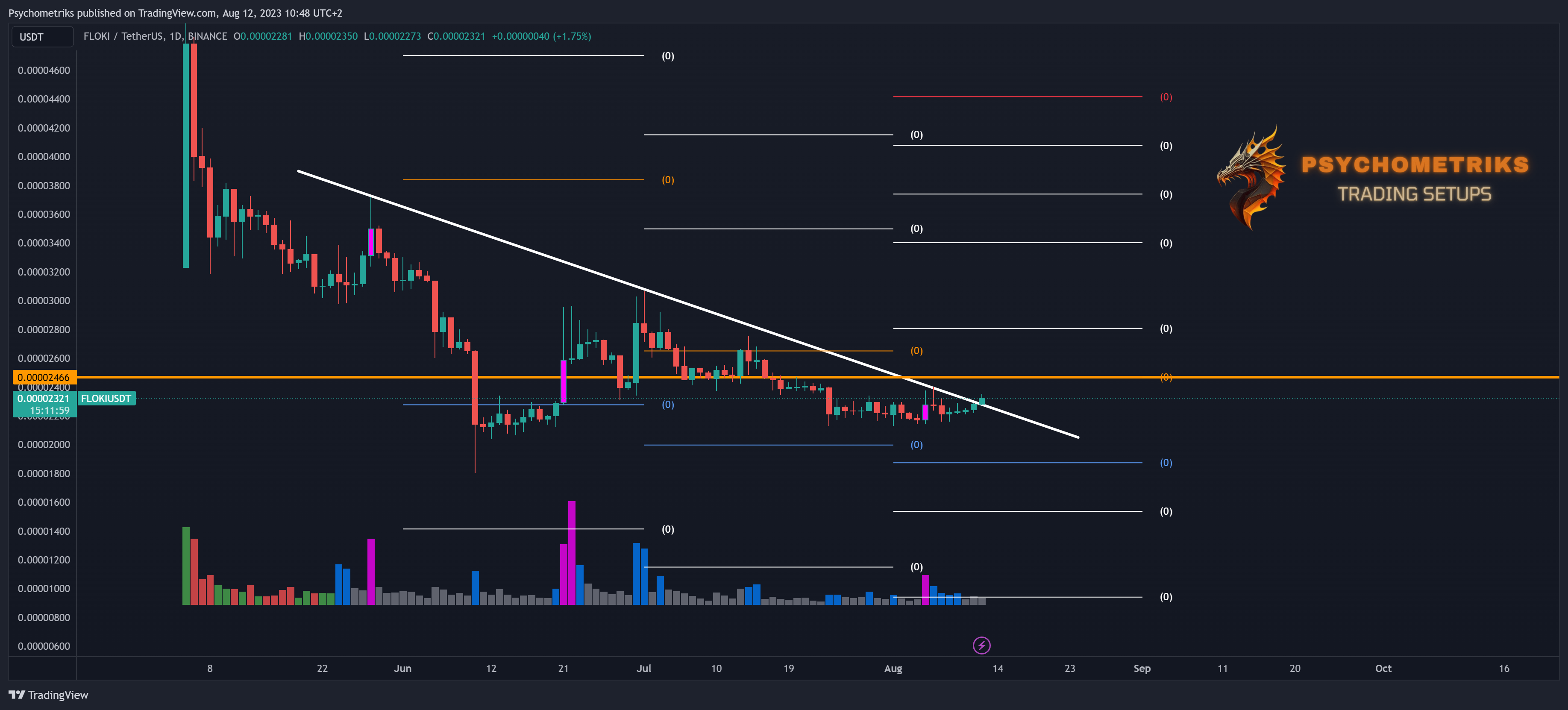The width and height of the screenshot is (1568, 710).
Task: Click the Jul label on date axis
Action: [x=644, y=668]
